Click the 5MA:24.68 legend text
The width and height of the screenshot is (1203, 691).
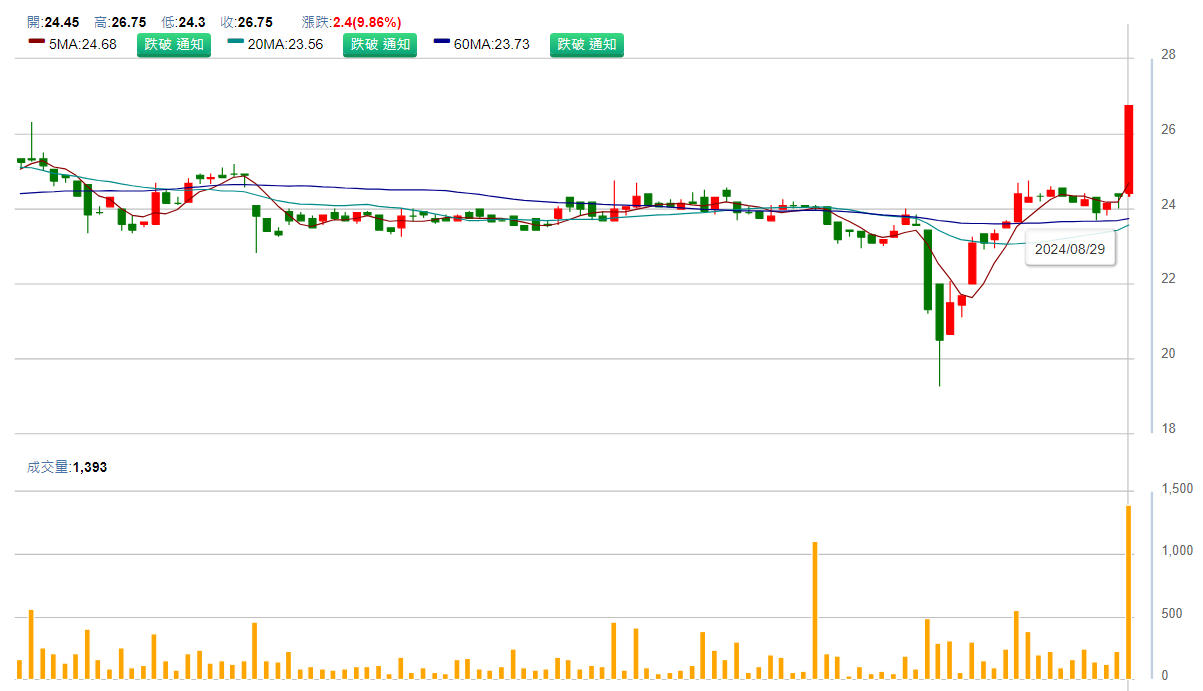82,44
